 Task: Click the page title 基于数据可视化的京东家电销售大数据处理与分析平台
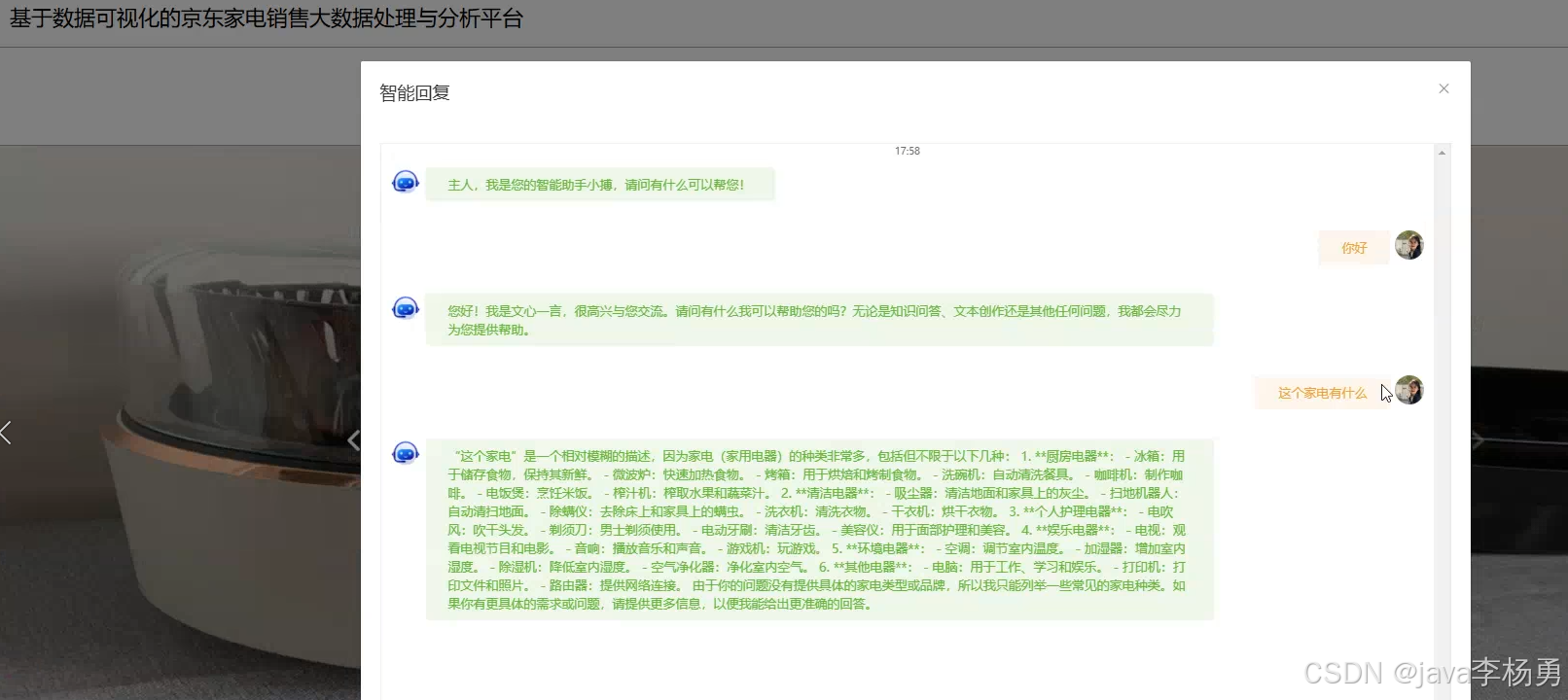267,18
